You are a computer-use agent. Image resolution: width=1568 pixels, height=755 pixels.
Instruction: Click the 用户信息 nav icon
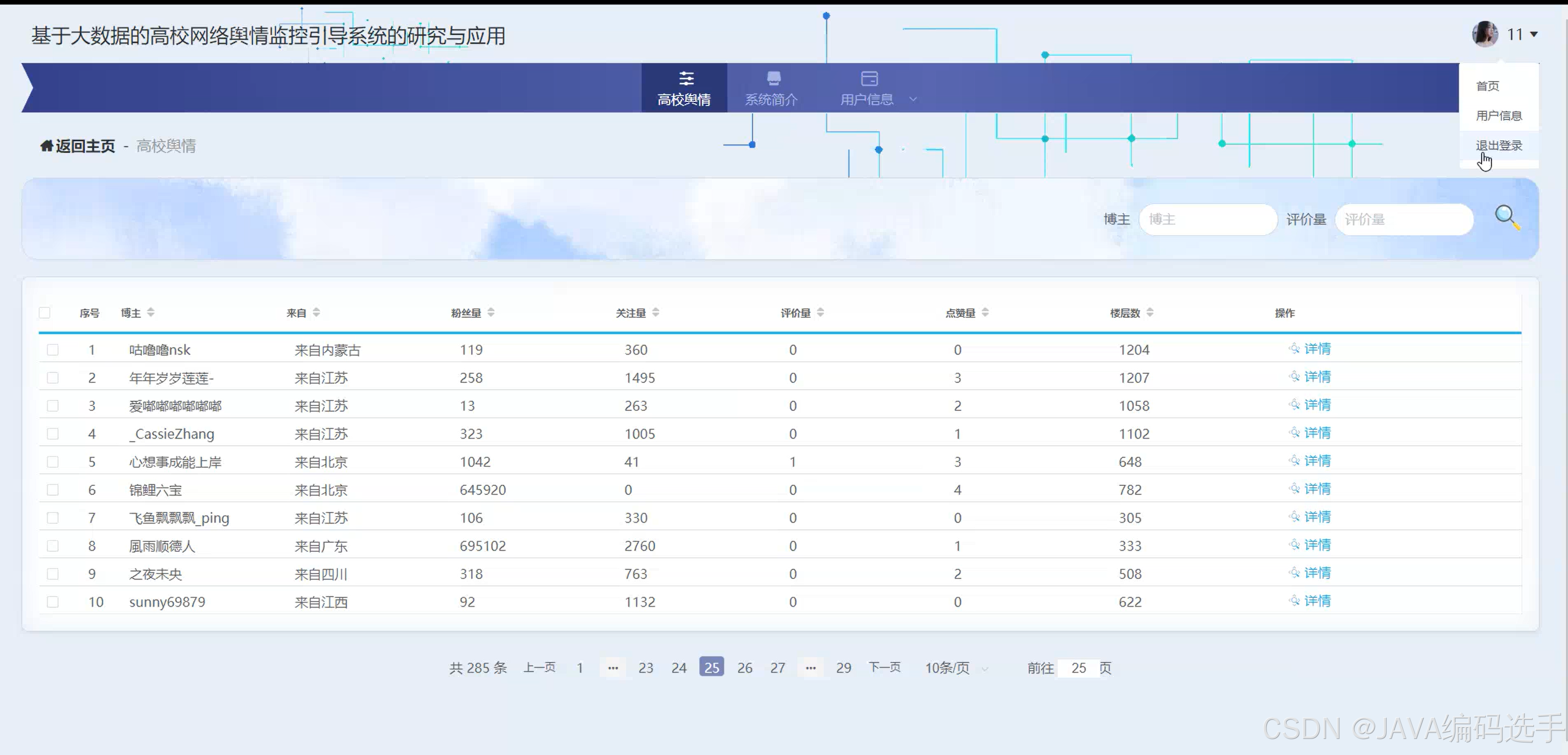(869, 78)
